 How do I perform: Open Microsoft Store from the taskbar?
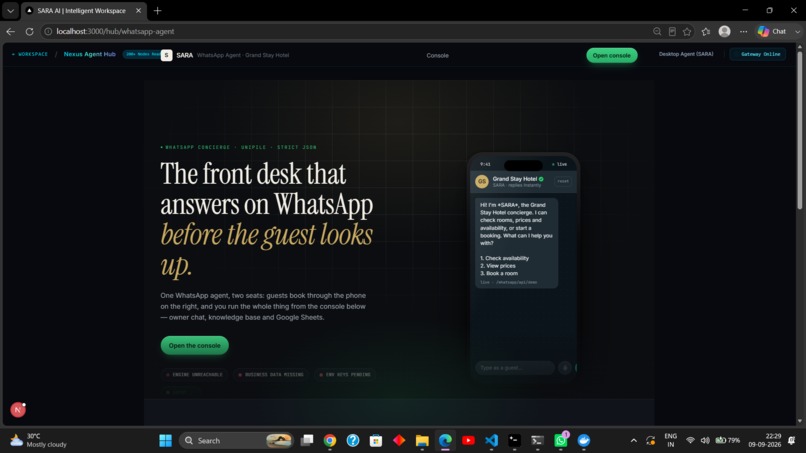coord(376,441)
